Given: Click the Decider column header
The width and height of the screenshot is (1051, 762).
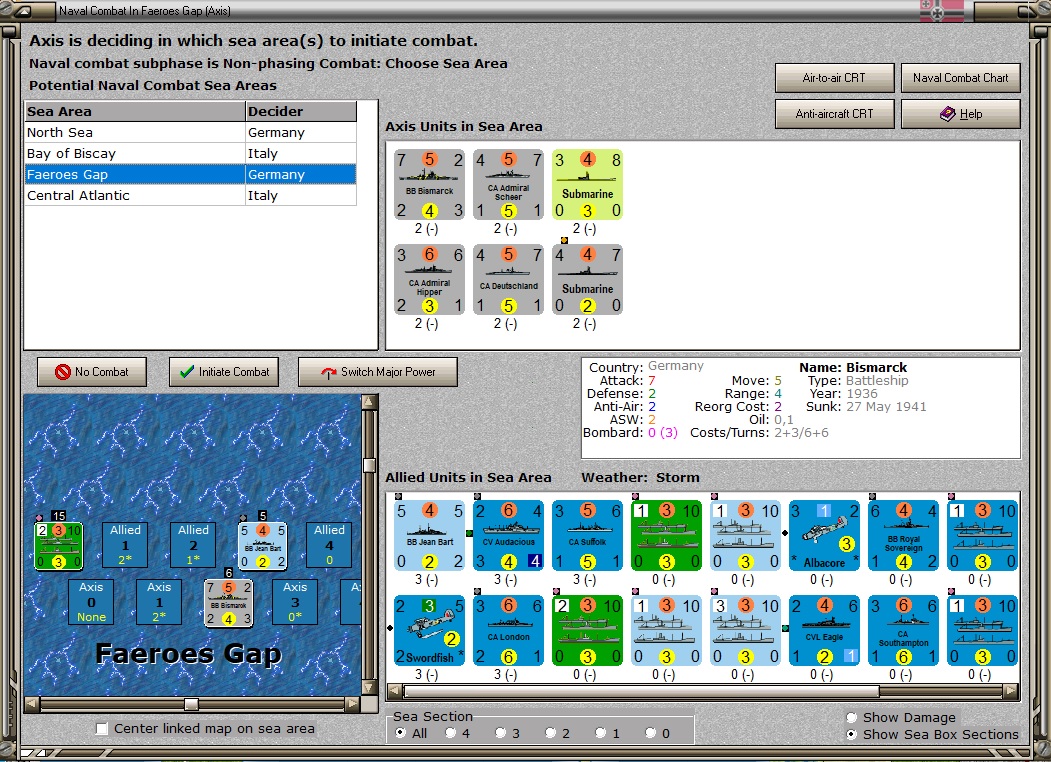Looking at the screenshot, I should click(301, 111).
